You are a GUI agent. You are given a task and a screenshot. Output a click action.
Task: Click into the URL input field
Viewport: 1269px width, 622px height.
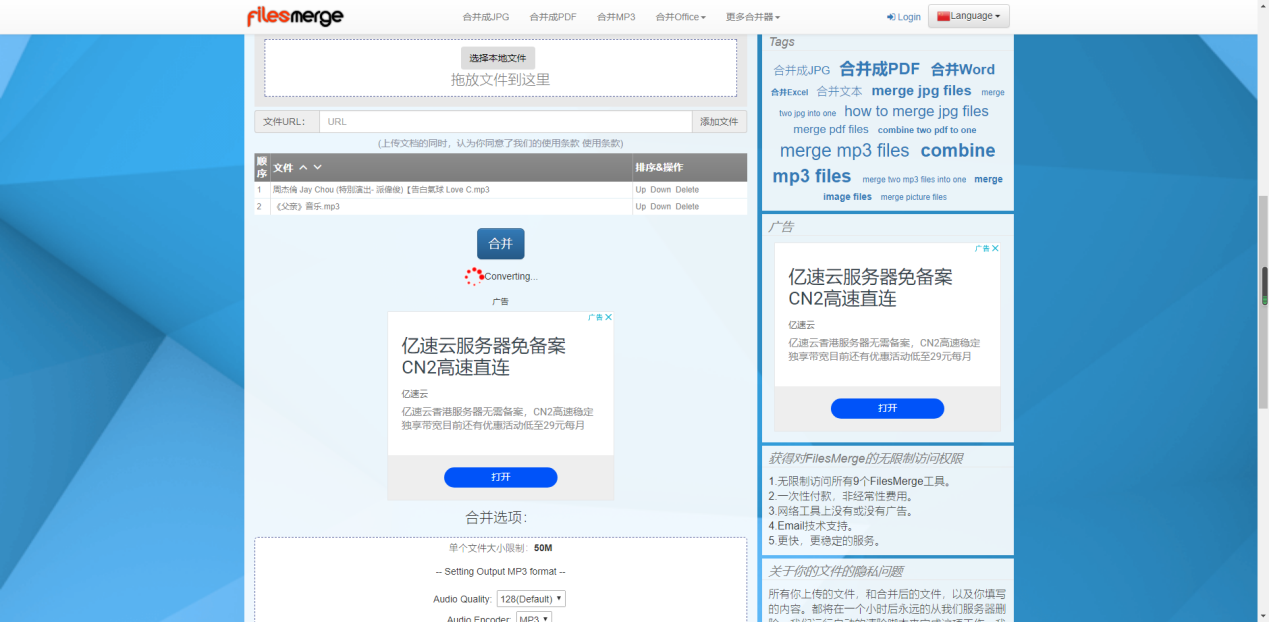point(505,121)
